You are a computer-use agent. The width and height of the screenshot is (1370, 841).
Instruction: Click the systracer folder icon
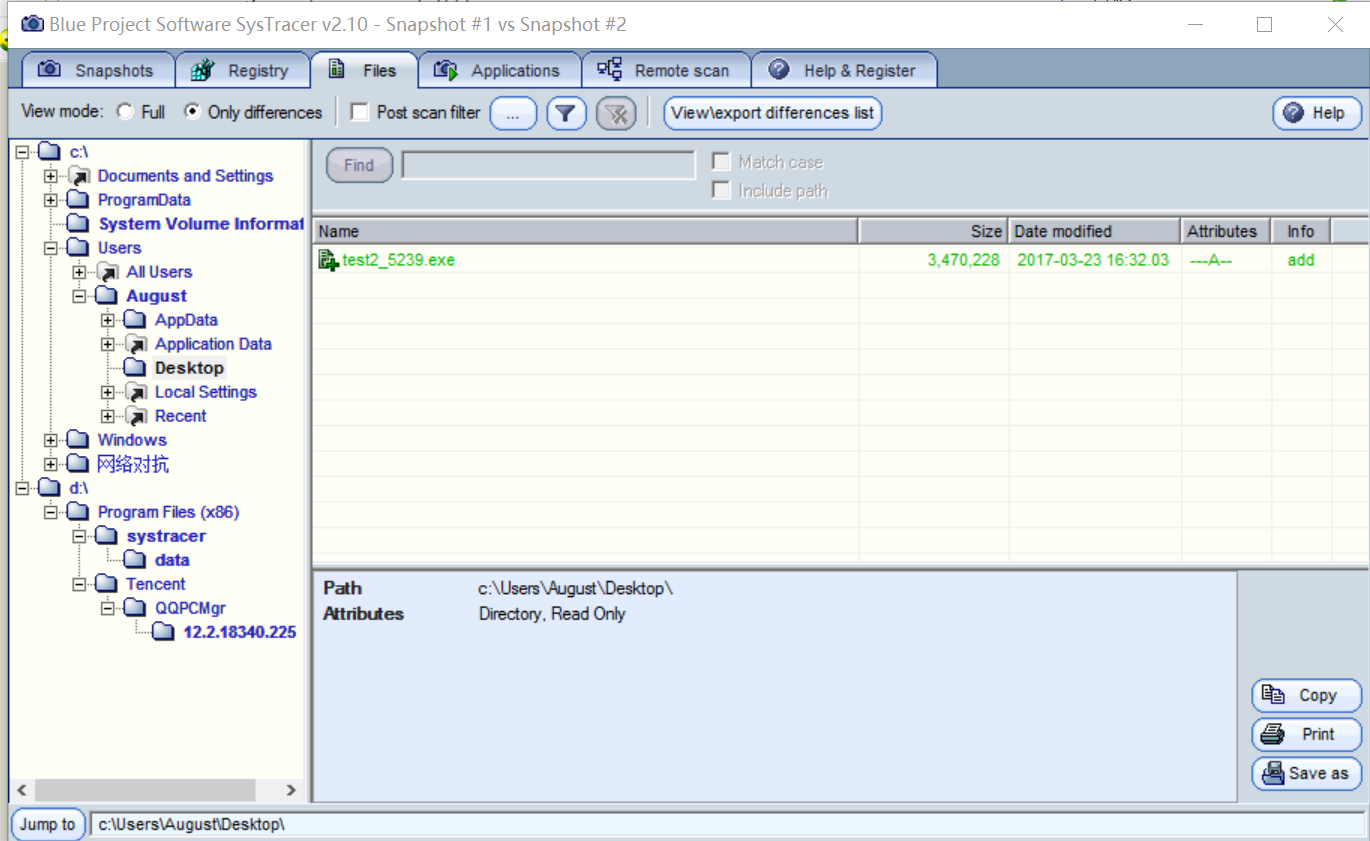(x=107, y=536)
